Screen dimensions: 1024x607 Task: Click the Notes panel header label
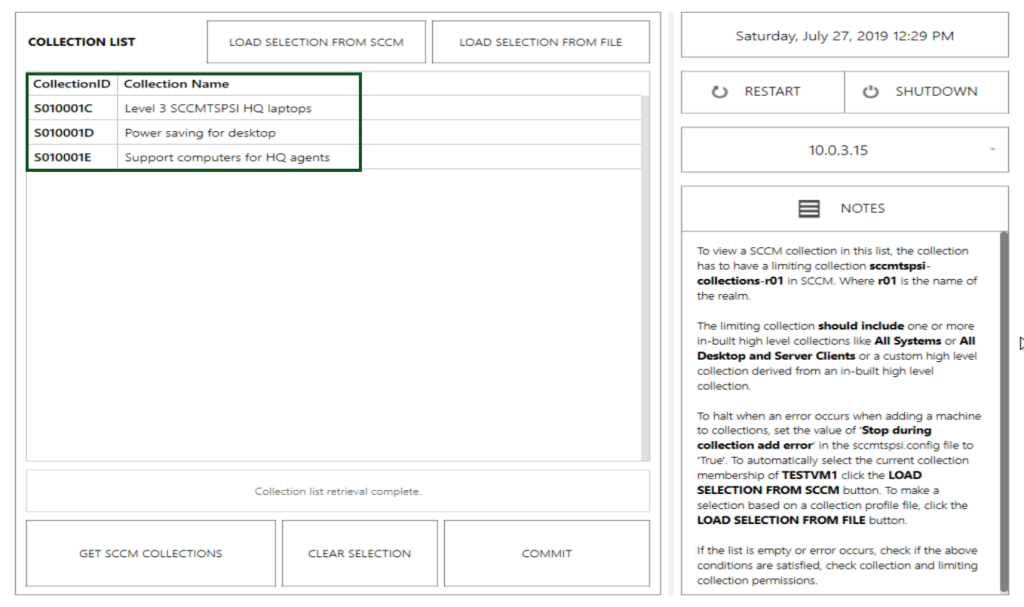tap(862, 208)
